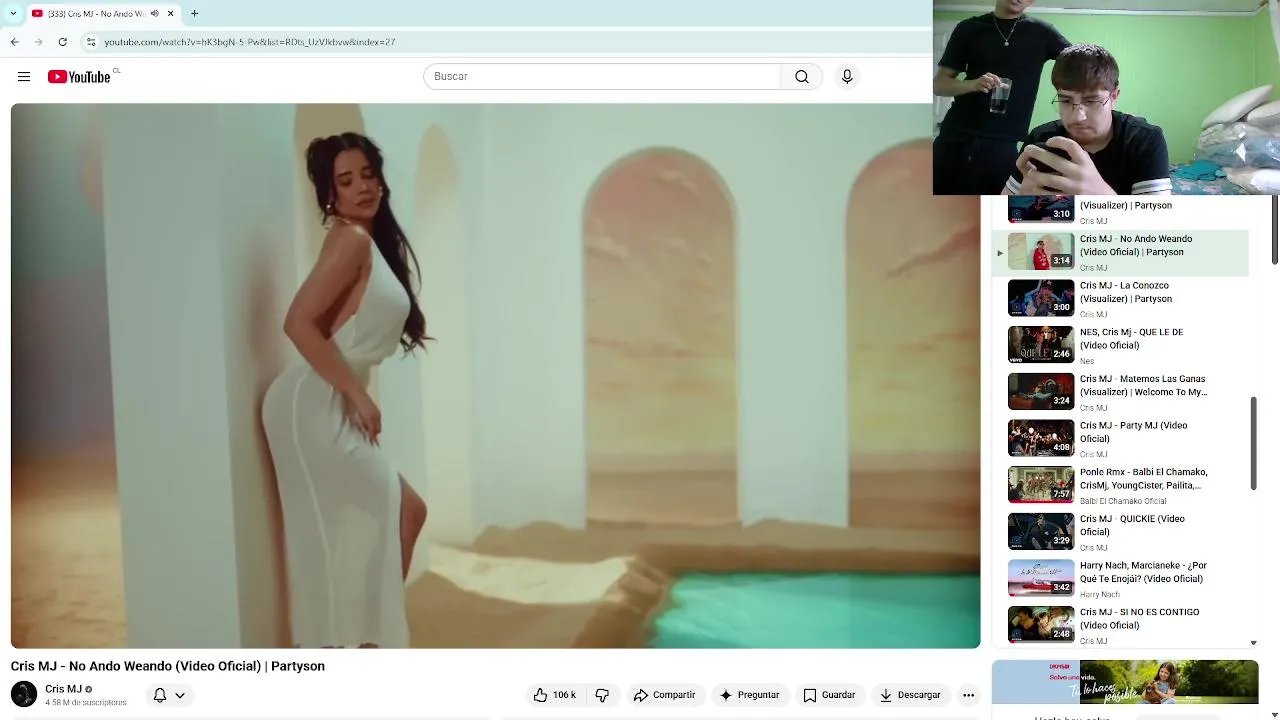
Task: Play Cris MJ - QUICKIE thumbnail
Action: [1041, 532]
